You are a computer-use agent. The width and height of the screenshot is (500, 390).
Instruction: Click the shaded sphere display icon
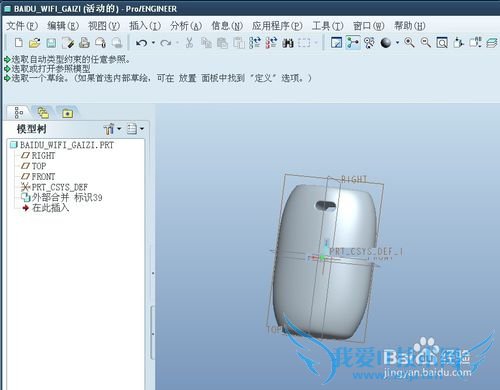tap(386, 43)
